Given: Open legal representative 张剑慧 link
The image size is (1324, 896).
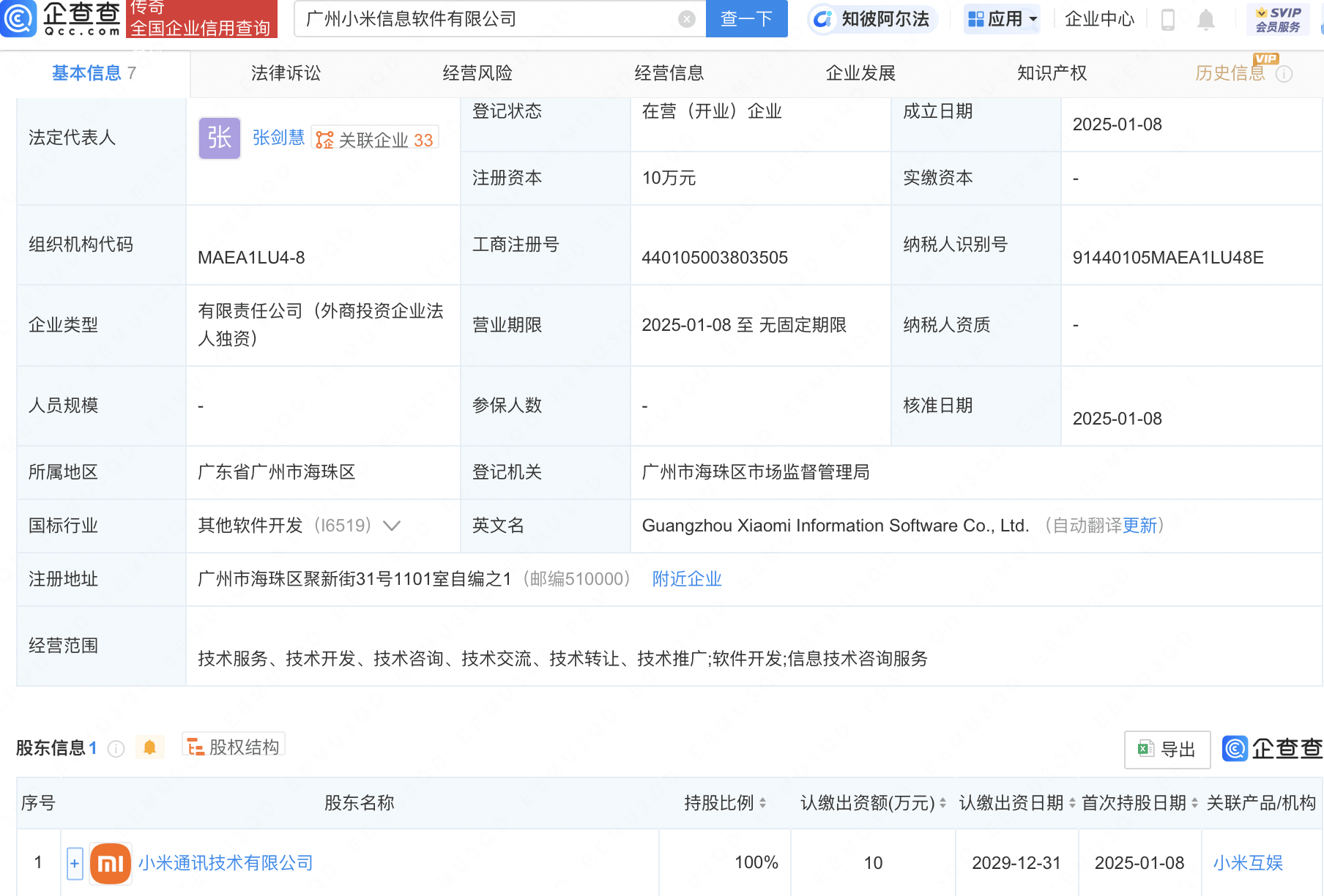Looking at the screenshot, I should click(278, 138).
